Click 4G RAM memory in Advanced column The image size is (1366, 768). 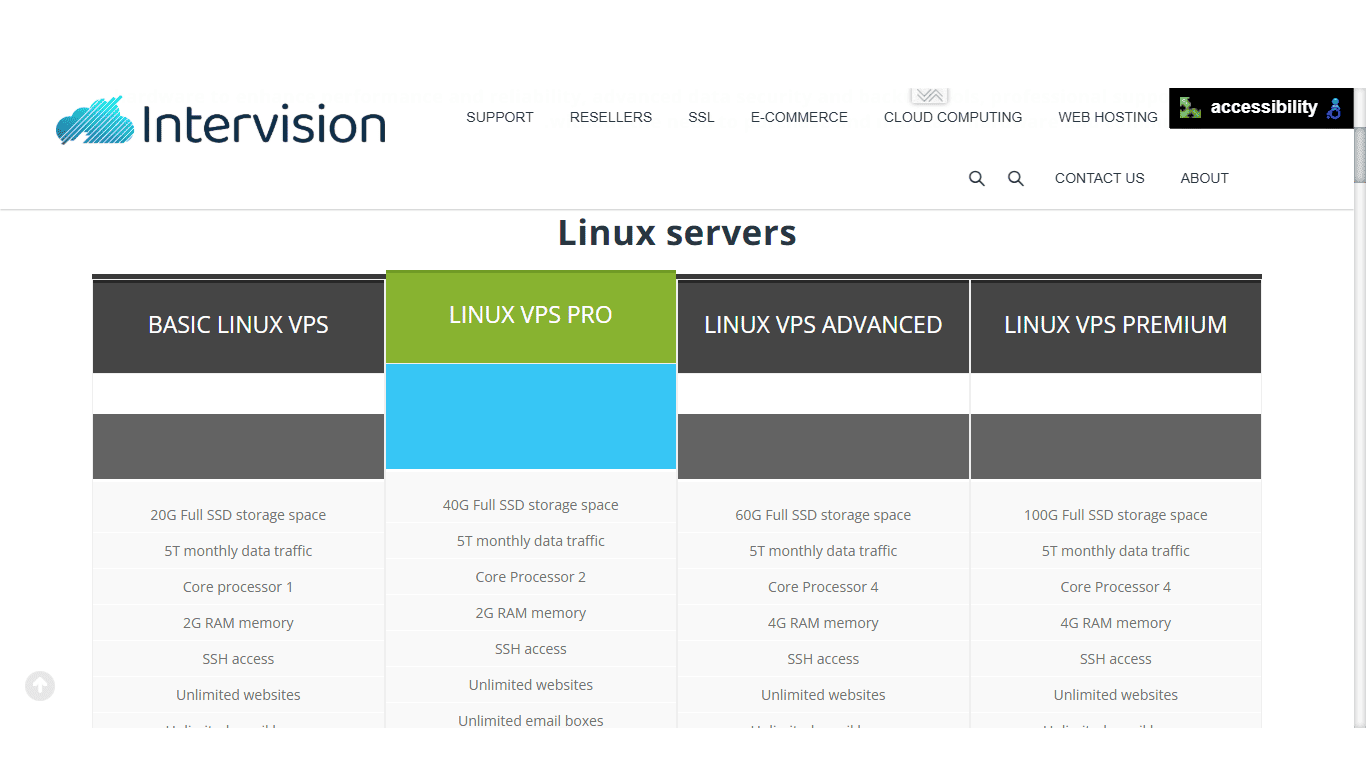click(x=823, y=623)
